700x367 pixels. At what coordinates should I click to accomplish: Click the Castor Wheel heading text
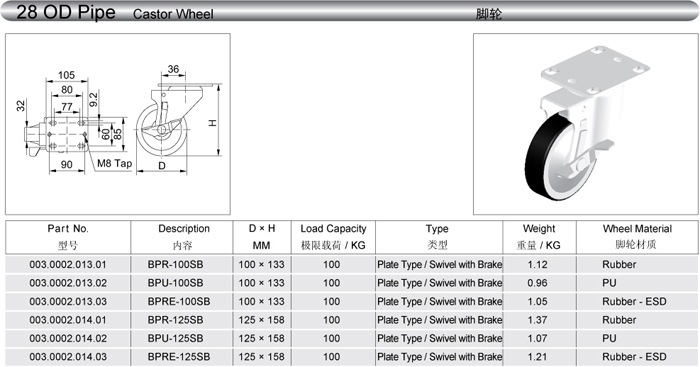[173, 14]
